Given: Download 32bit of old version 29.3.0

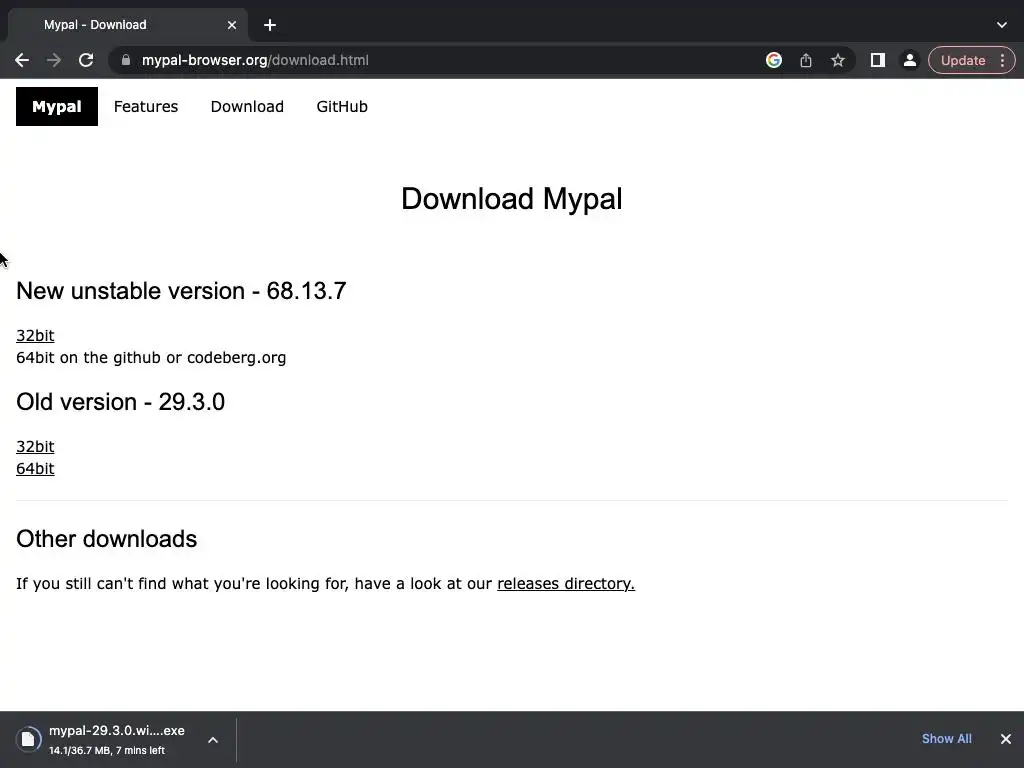Looking at the screenshot, I should coord(35,447).
